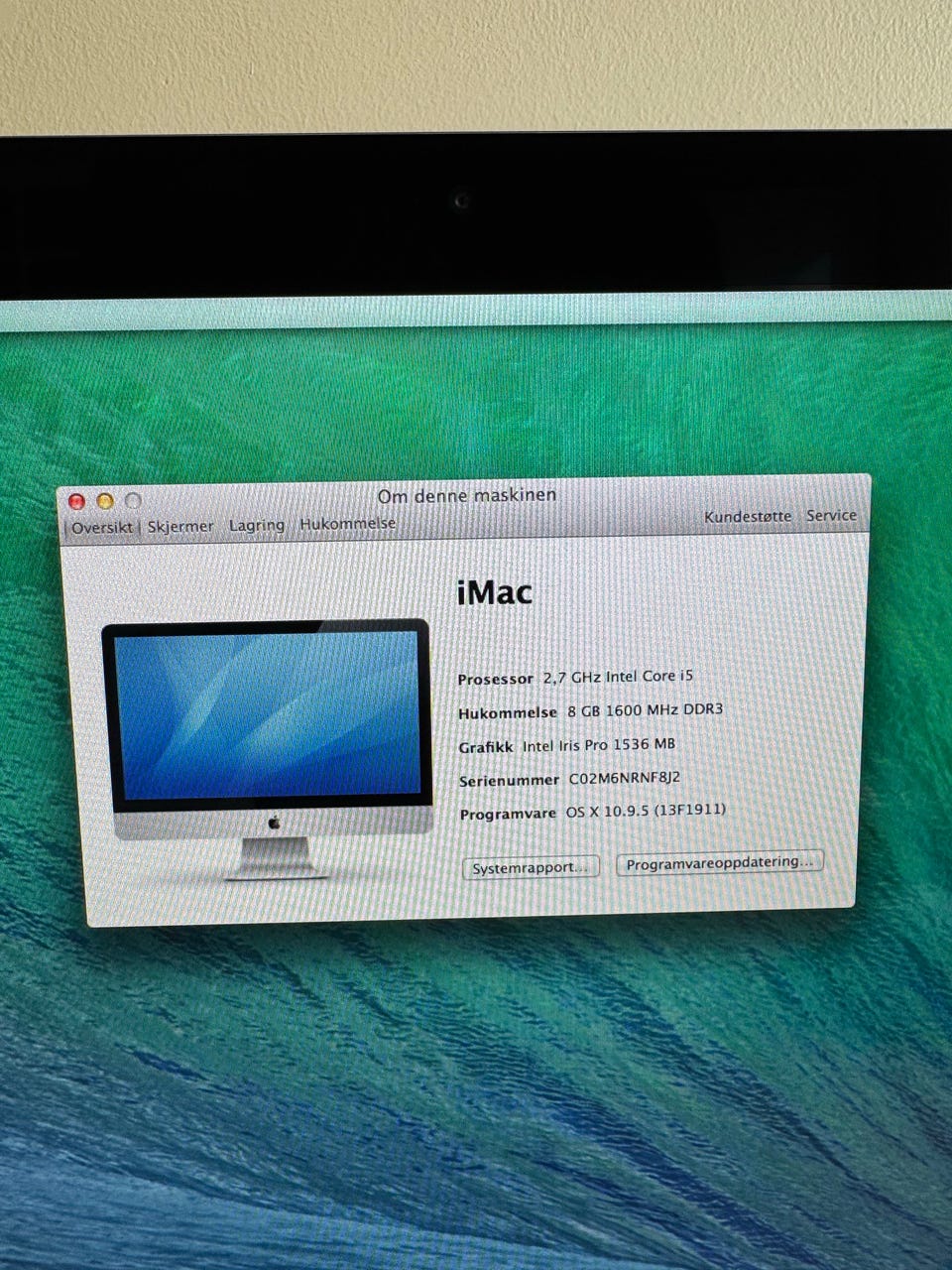The image size is (952, 1270).
Task: Click the Serienummer label
Action: point(510,781)
